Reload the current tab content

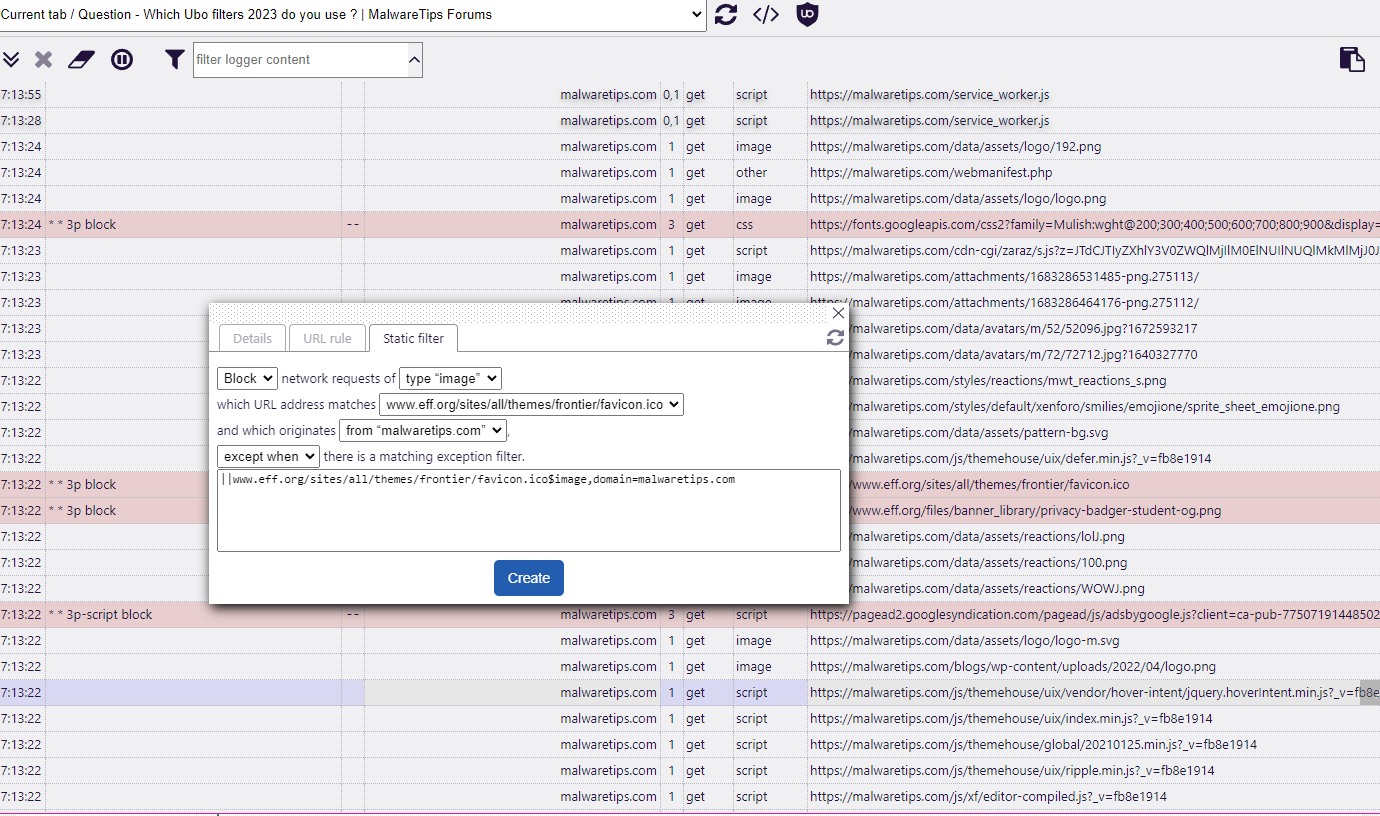(x=726, y=15)
